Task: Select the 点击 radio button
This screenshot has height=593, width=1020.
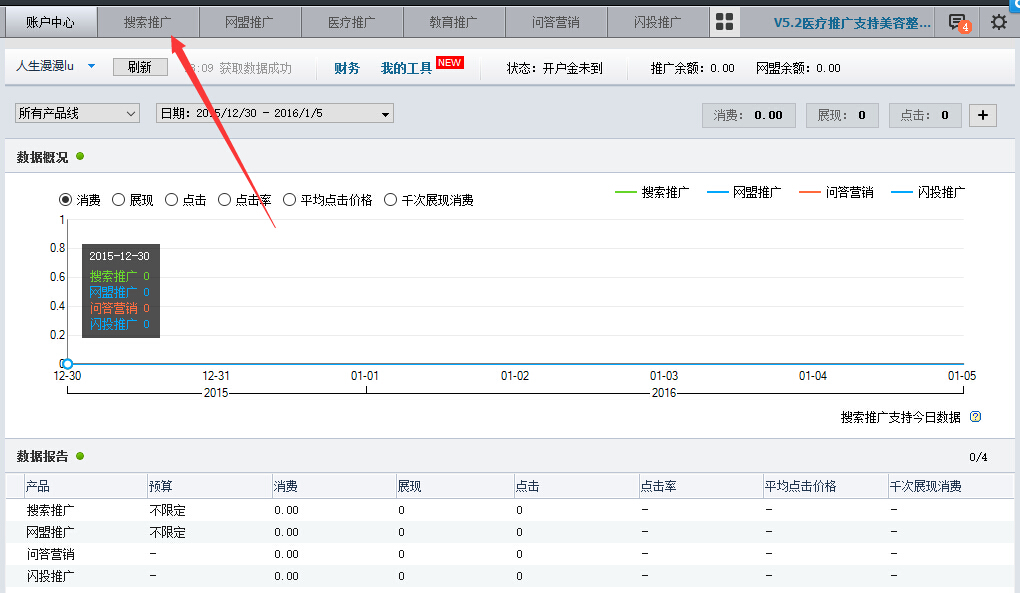Action: [171, 200]
